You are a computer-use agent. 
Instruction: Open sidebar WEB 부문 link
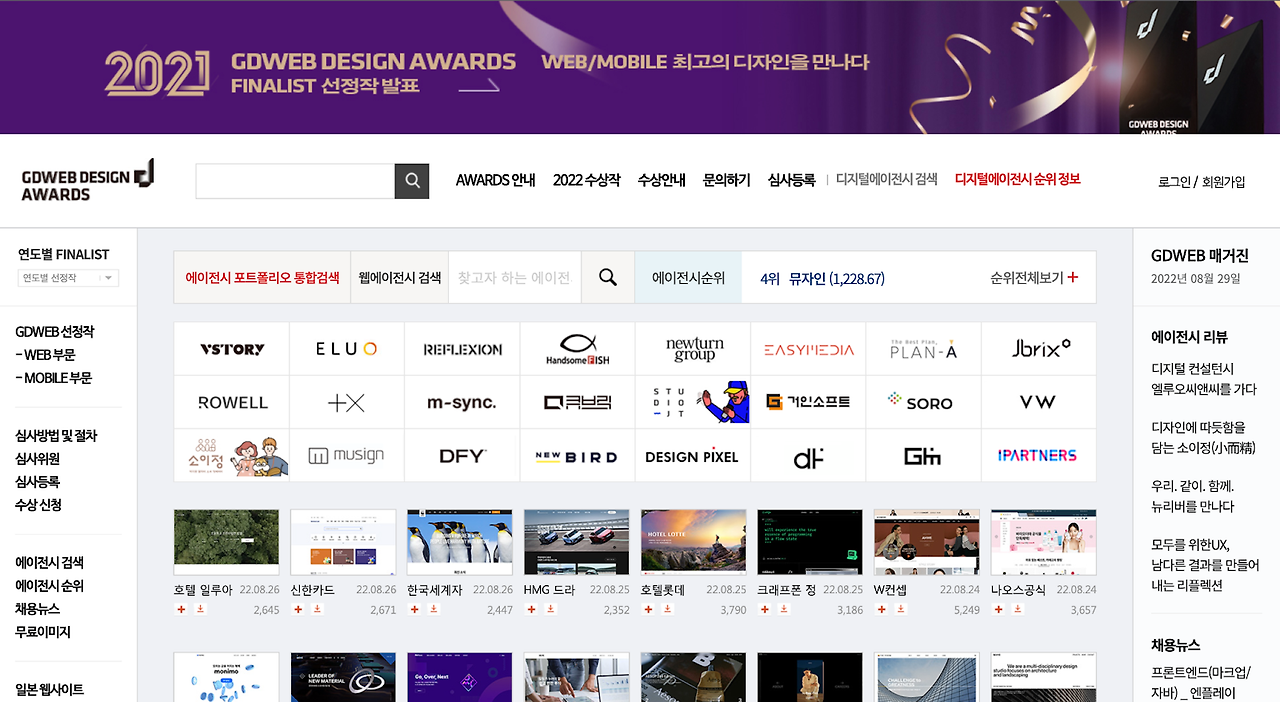45,355
